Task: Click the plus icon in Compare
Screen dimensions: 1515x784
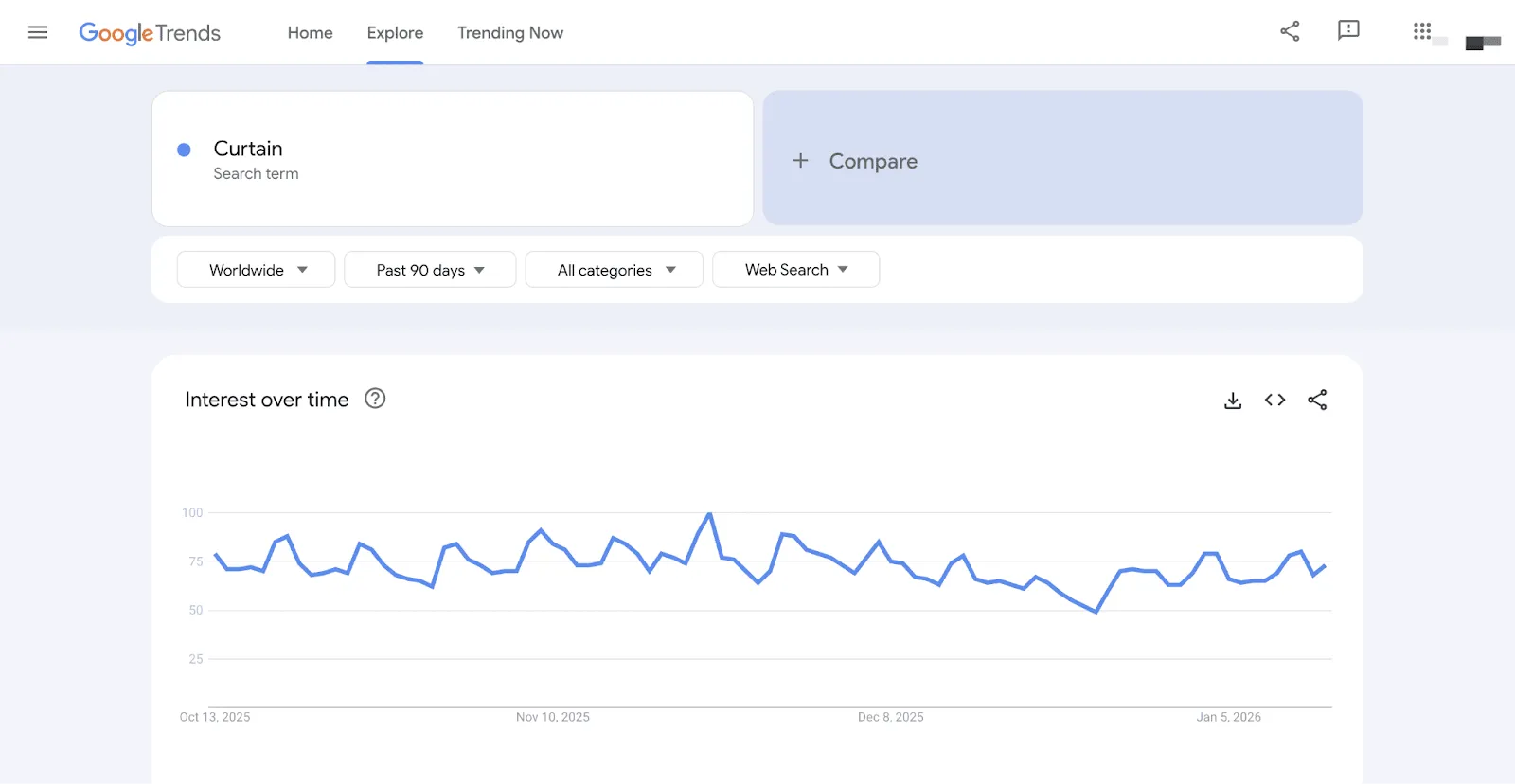Action: [x=800, y=161]
